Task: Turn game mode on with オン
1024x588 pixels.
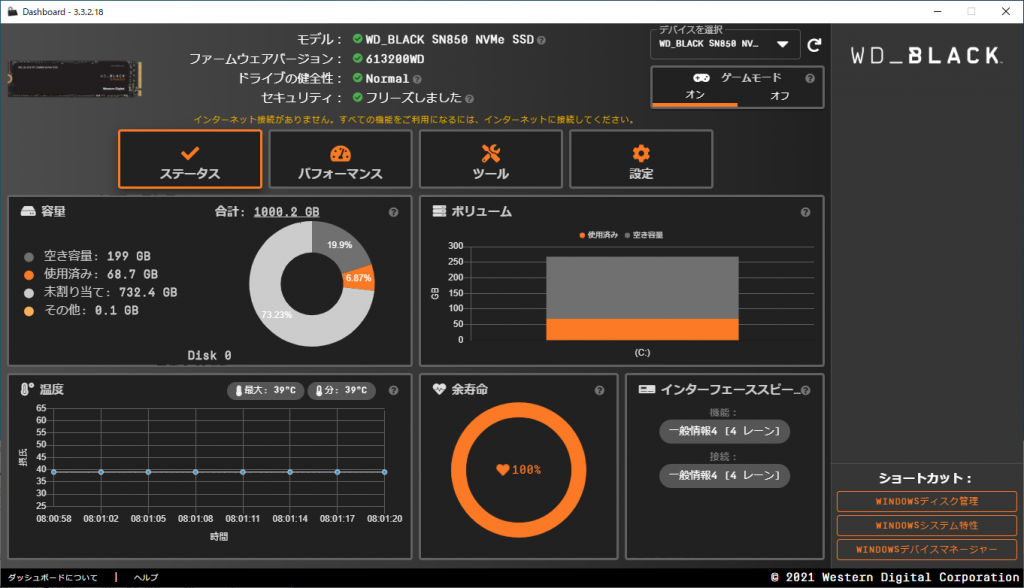Action: pos(695,95)
